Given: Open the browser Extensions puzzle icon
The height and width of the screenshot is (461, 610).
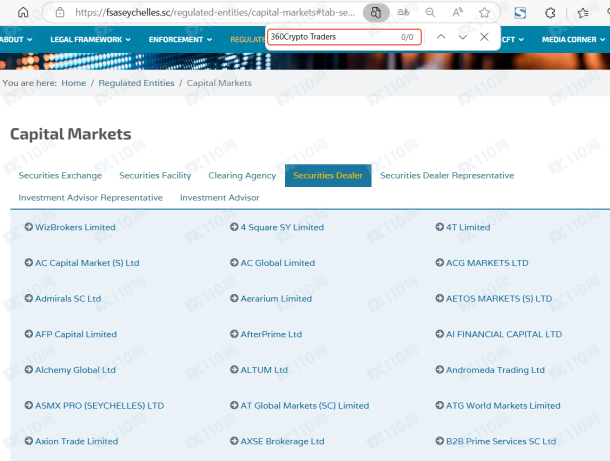Looking at the screenshot, I should (550, 13).
